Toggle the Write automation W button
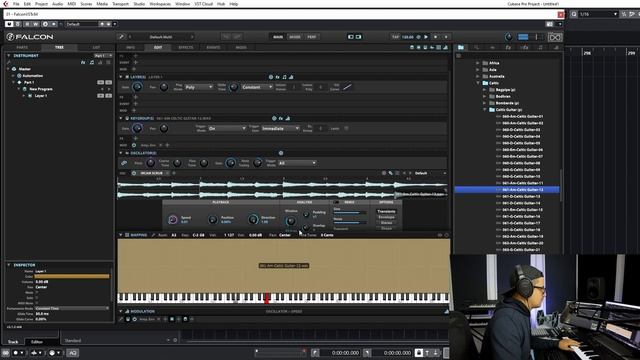The height and width of the screenshot is (360, 640). (36, 24)
